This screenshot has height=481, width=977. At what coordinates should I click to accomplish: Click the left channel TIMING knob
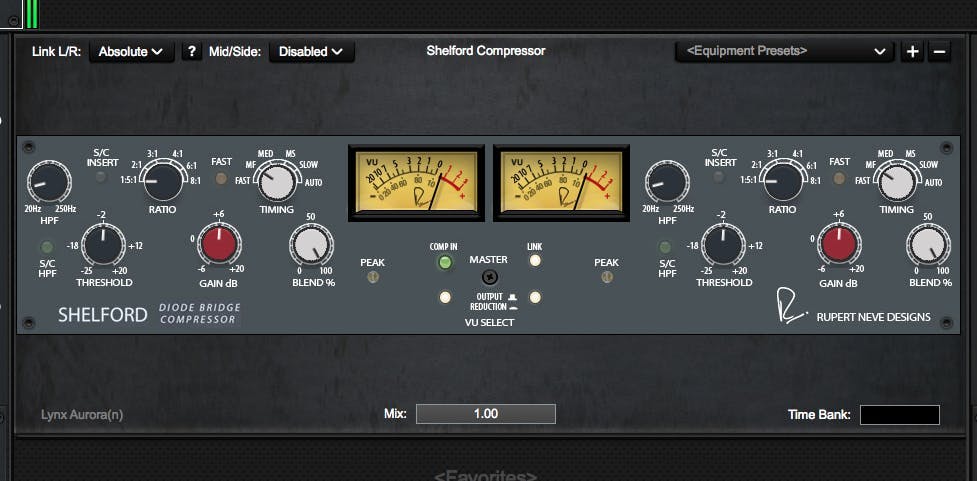[276, 181]
